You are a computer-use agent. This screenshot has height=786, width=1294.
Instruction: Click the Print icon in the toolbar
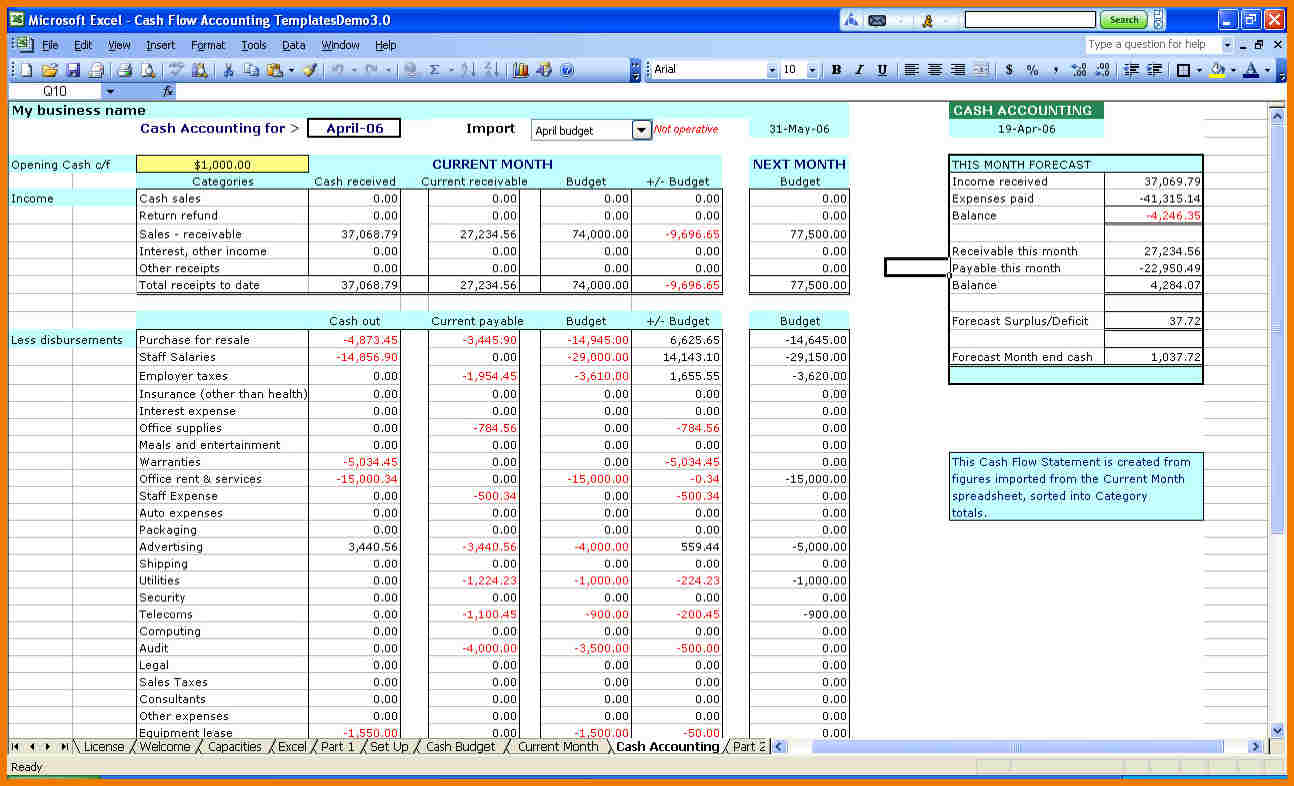click(125, 70)
